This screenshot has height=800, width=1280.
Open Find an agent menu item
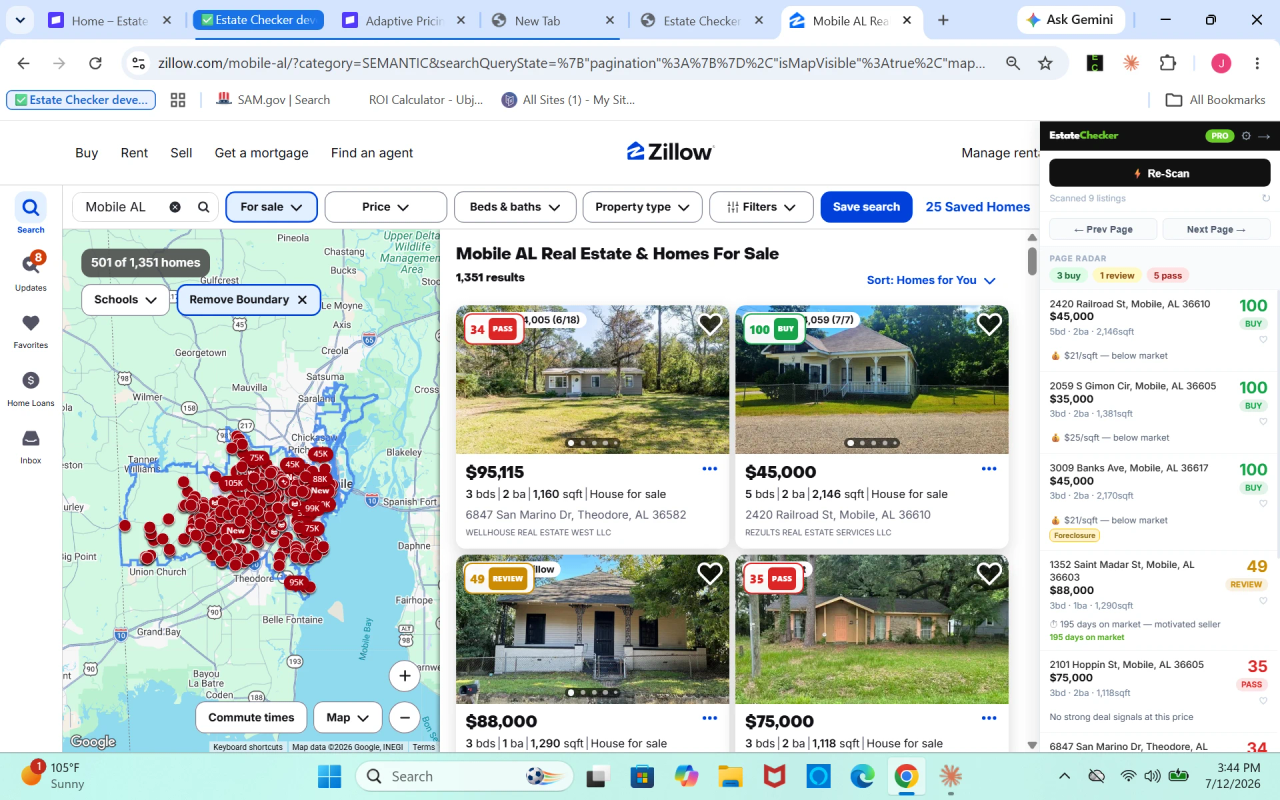coord(372,153)
